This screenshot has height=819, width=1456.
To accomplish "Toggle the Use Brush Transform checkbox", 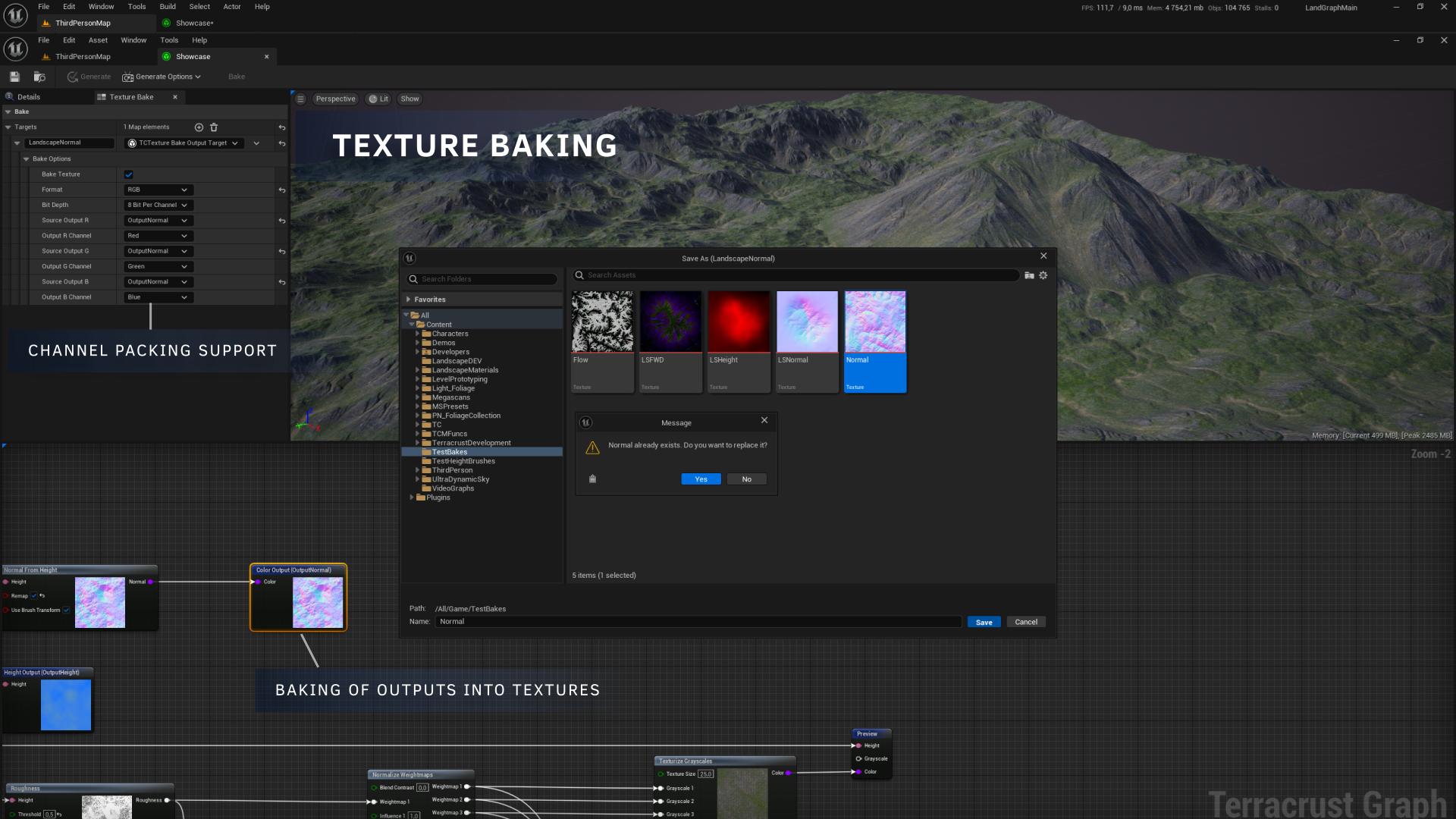I will pos(67,610).
